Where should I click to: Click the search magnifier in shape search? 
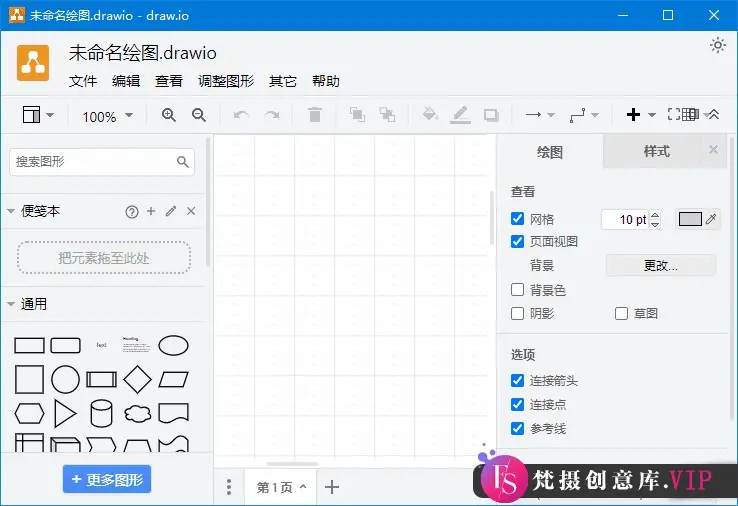tap(183, 162)
